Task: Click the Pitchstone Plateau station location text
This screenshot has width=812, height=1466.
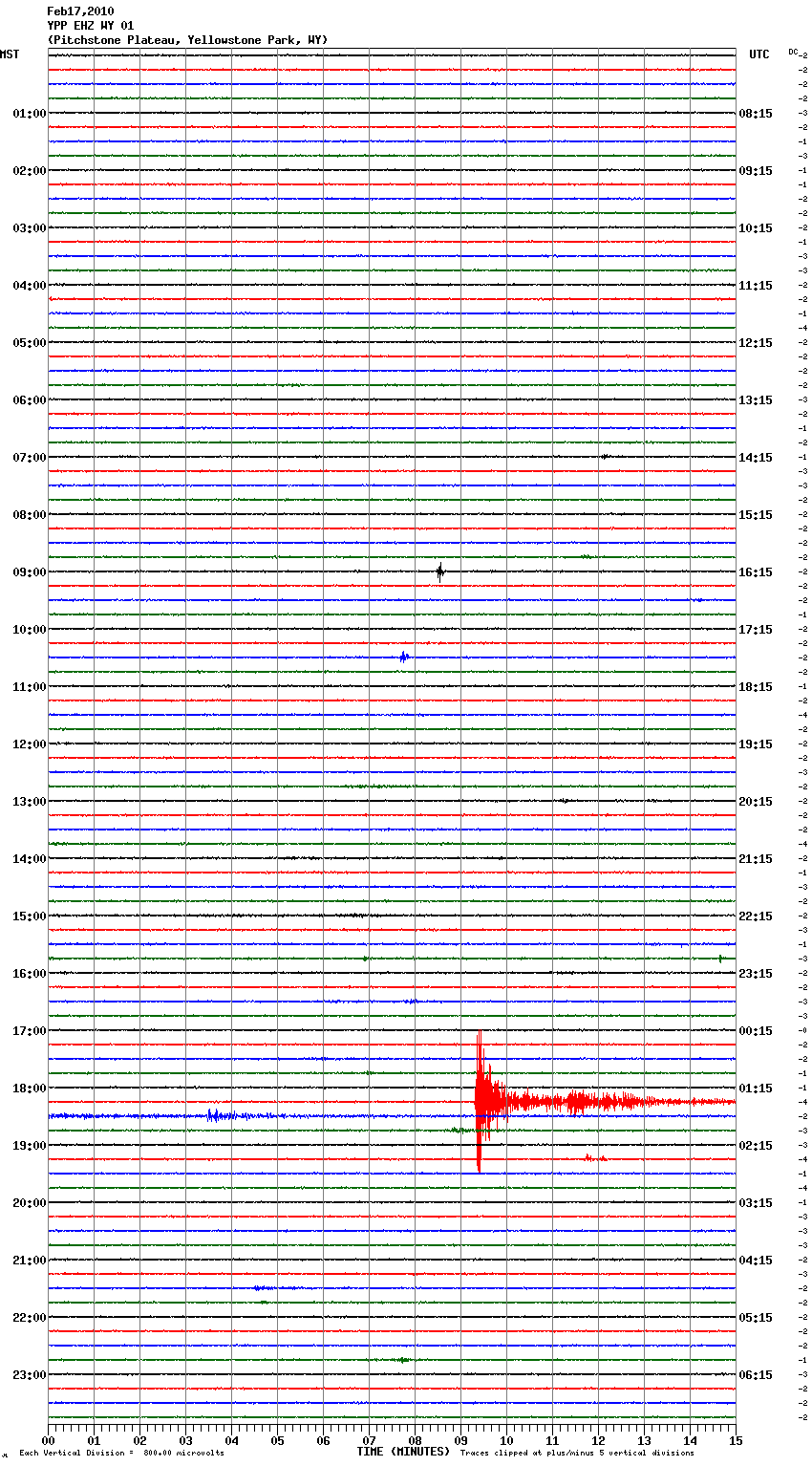Action: pyautogui.click(x=187, y=40)
